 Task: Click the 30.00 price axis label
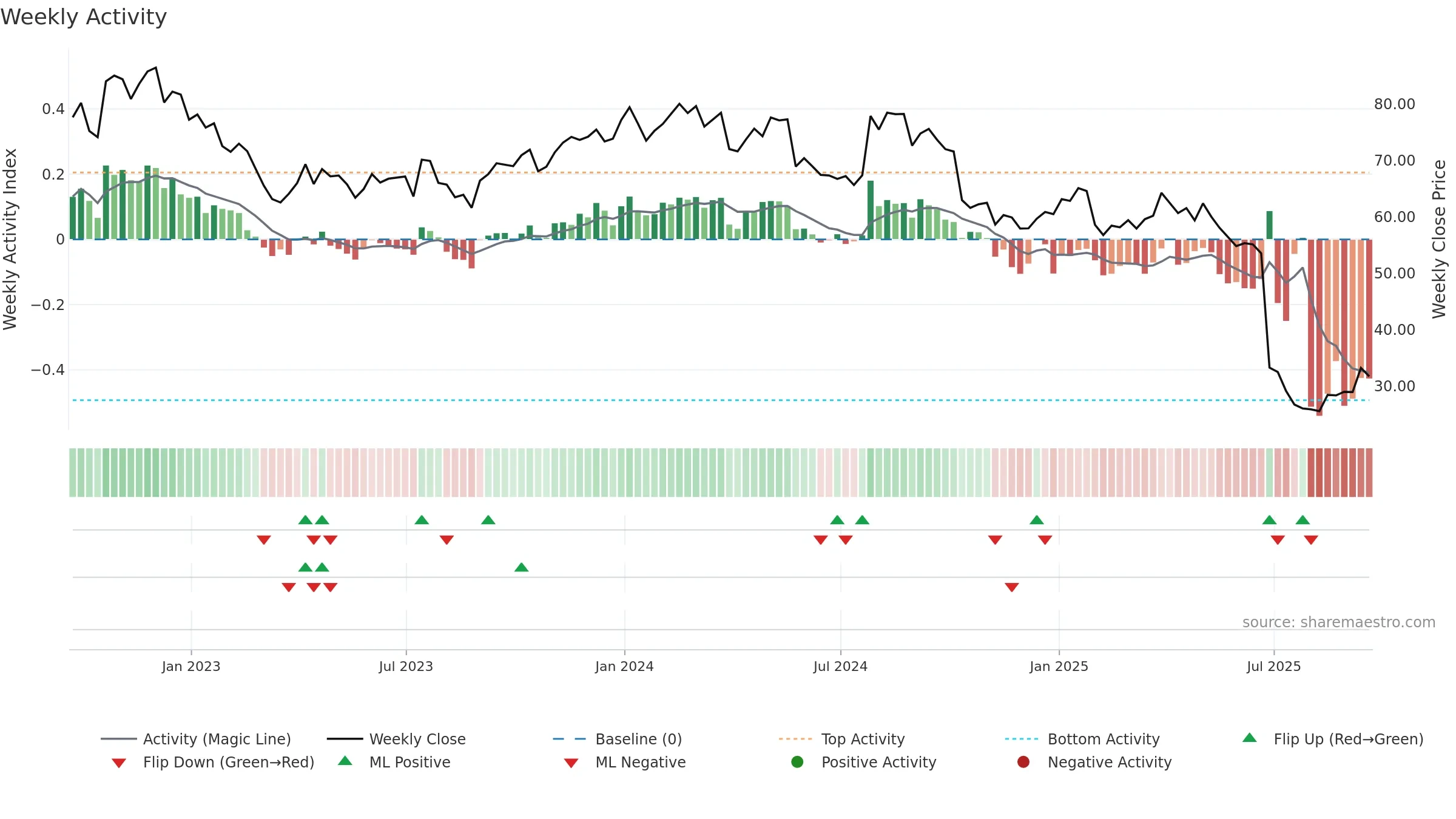pos(1395,386)
